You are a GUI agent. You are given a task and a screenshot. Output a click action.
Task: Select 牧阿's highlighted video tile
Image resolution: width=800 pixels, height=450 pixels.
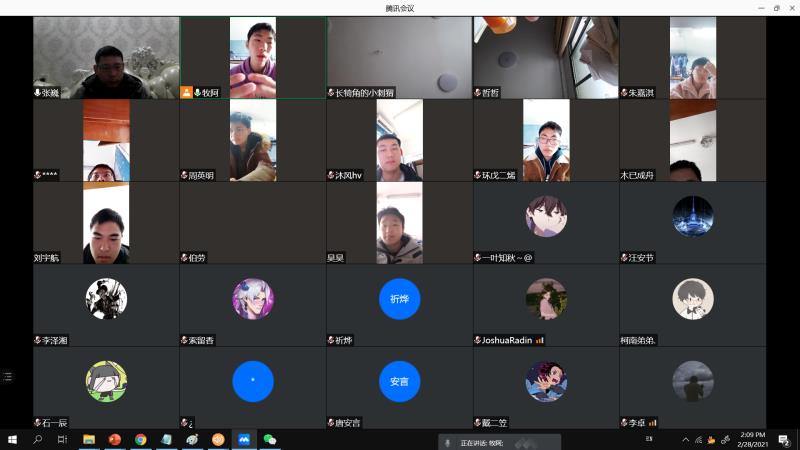coord(252,57)
